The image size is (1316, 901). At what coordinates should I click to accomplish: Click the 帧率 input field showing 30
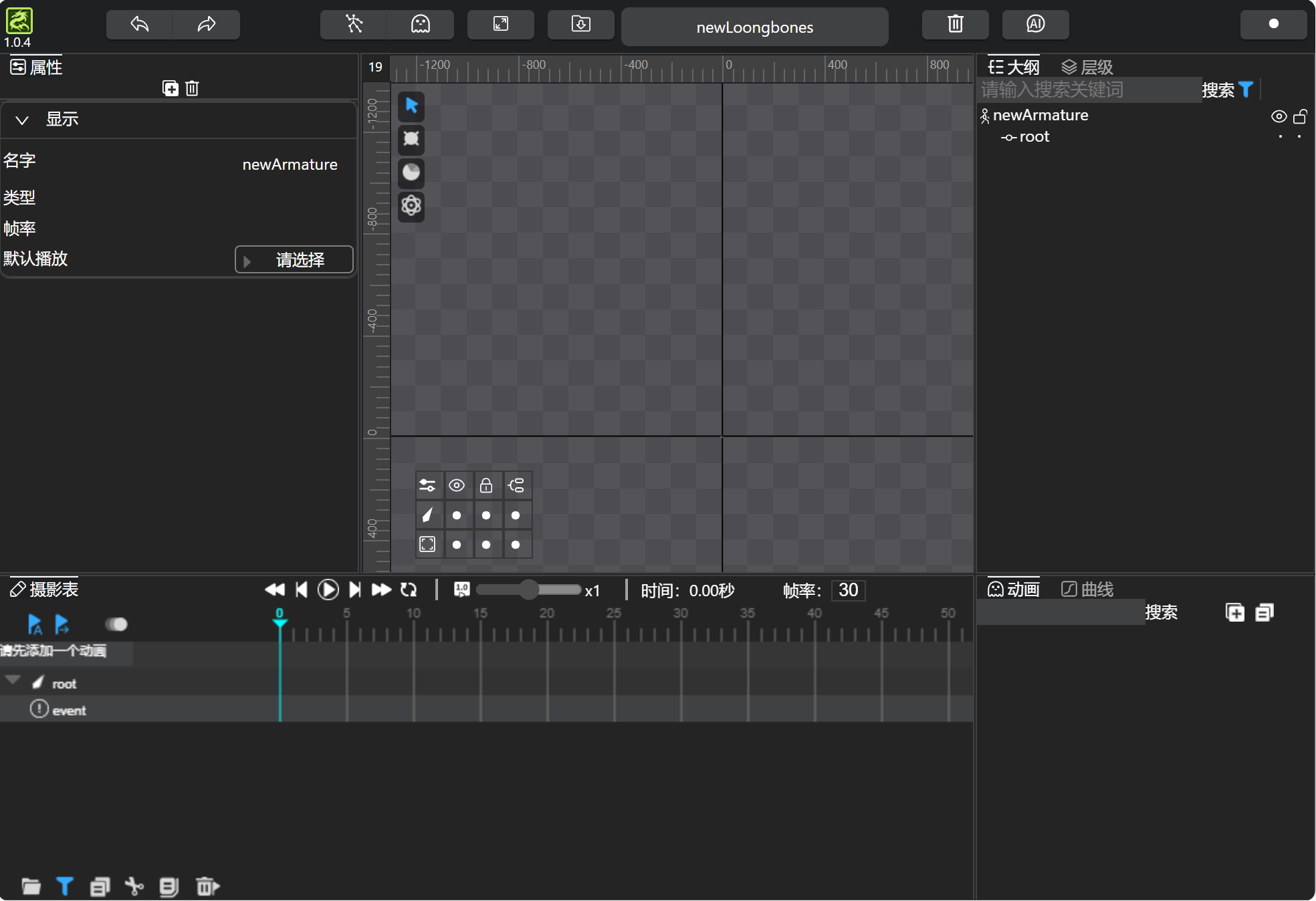[x=848, y=590]
